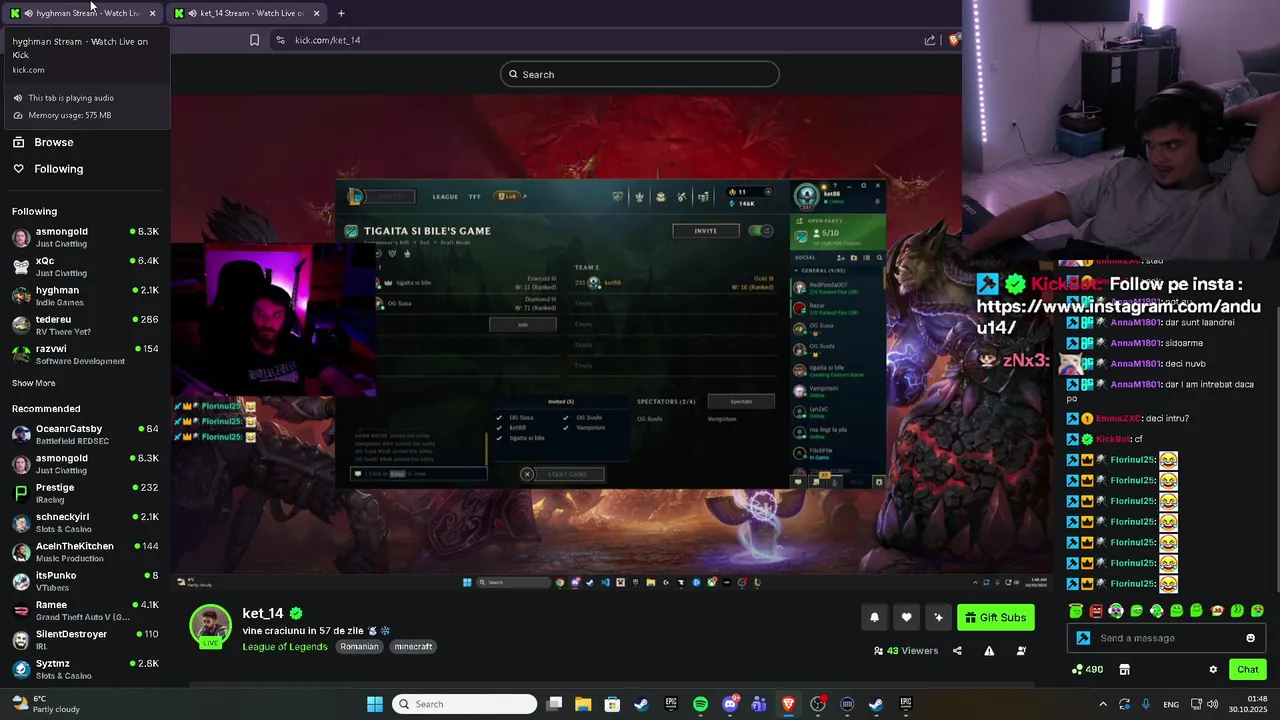Image resolution: width=1280 pixels, height=720 pixels.
Task: Switch input language via ENG indicator
Action: (1171, 704)
